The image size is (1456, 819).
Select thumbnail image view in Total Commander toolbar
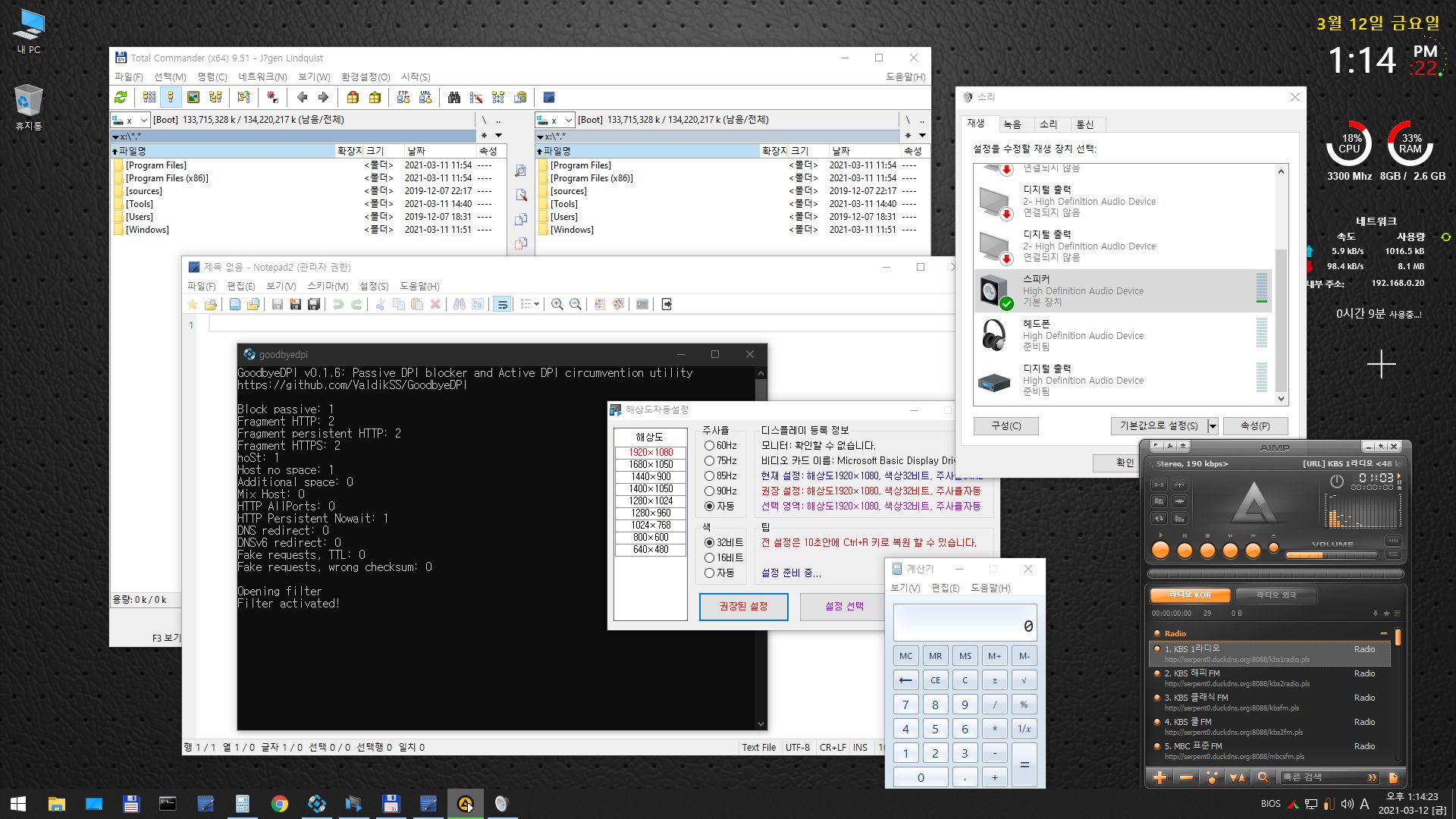pyautogui.click(x=193, y=97)
